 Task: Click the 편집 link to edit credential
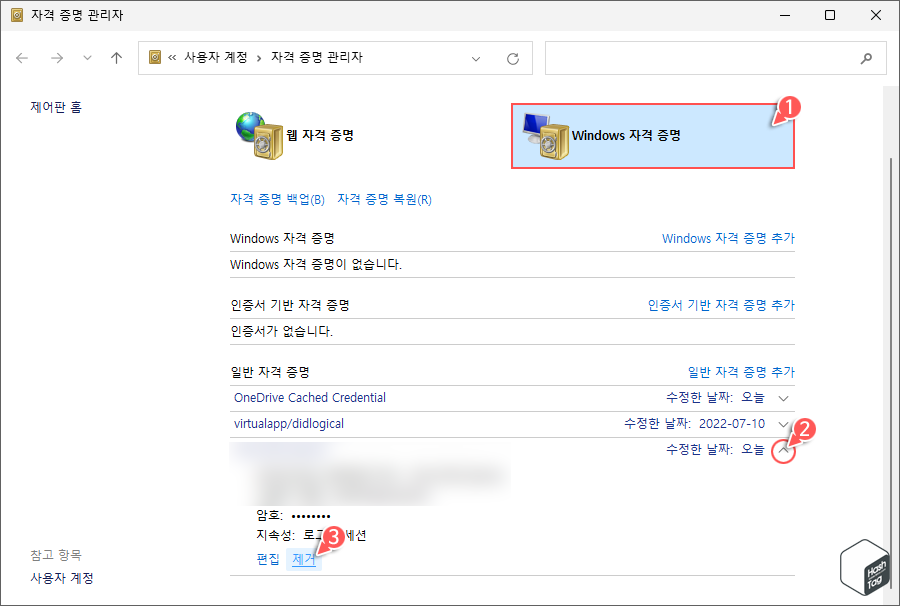(267, 559)
